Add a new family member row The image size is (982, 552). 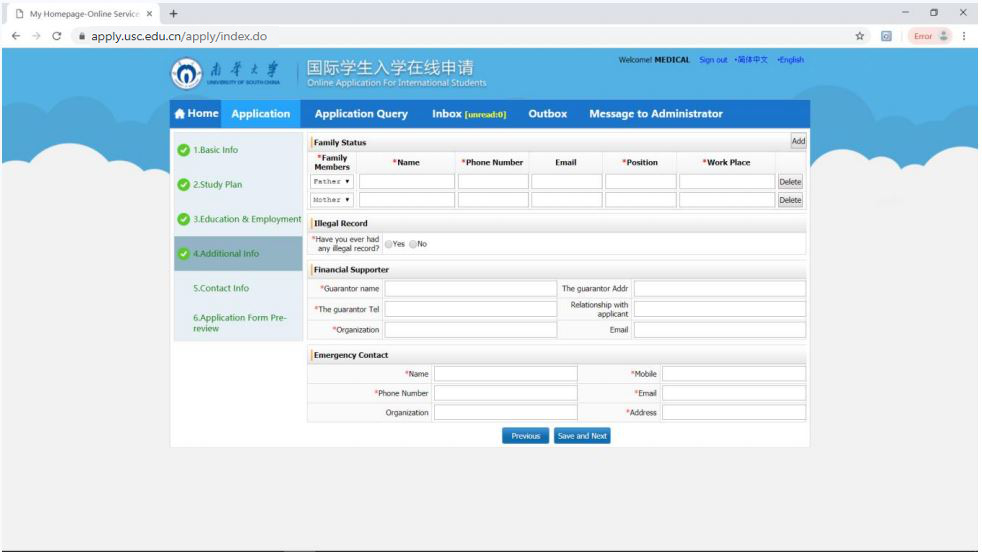point(797,142)
